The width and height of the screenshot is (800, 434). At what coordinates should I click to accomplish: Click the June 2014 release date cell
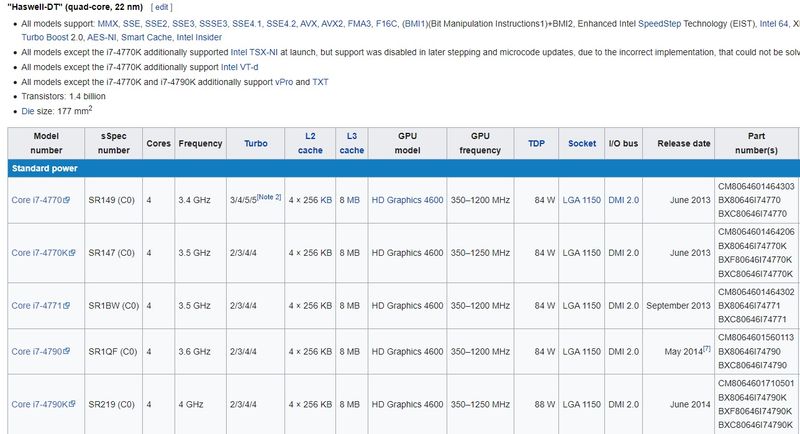[679, 404]
